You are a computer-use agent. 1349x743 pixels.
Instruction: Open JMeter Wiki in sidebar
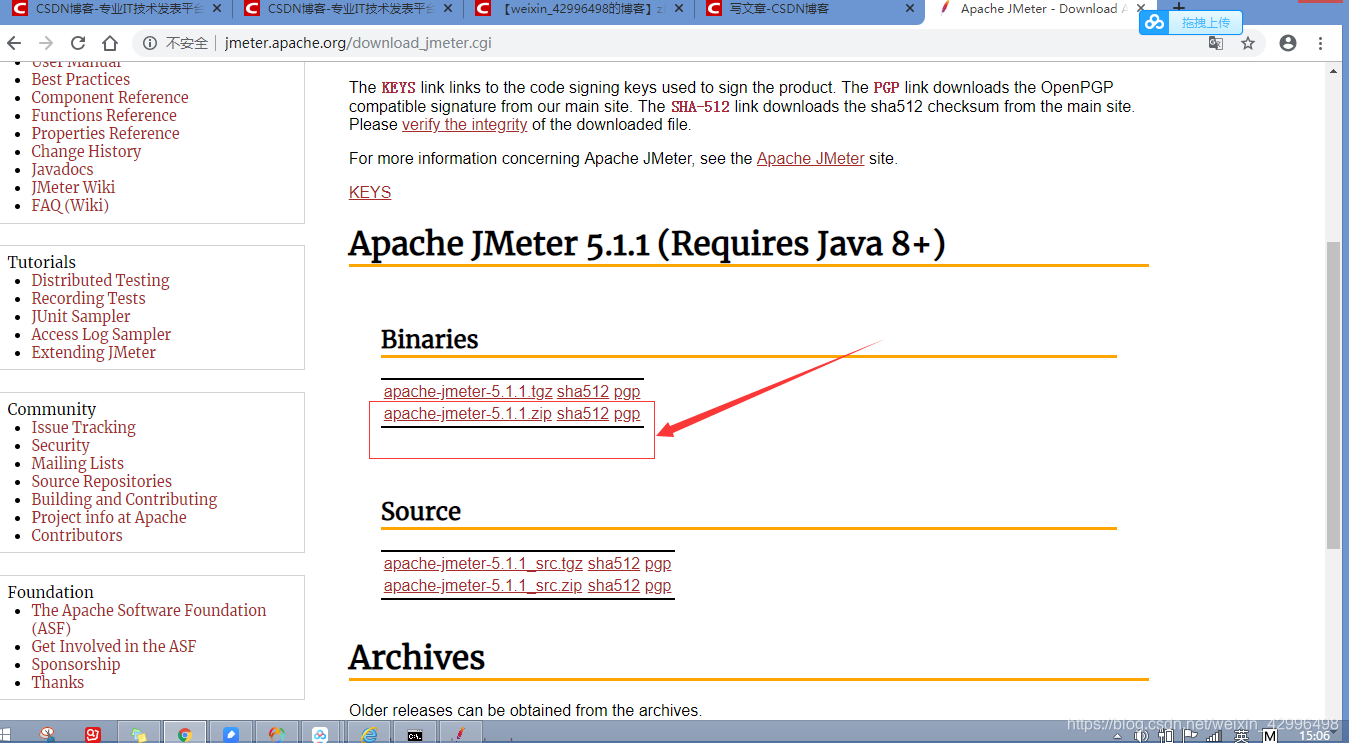pyautogui.click(x=73, y=188)
